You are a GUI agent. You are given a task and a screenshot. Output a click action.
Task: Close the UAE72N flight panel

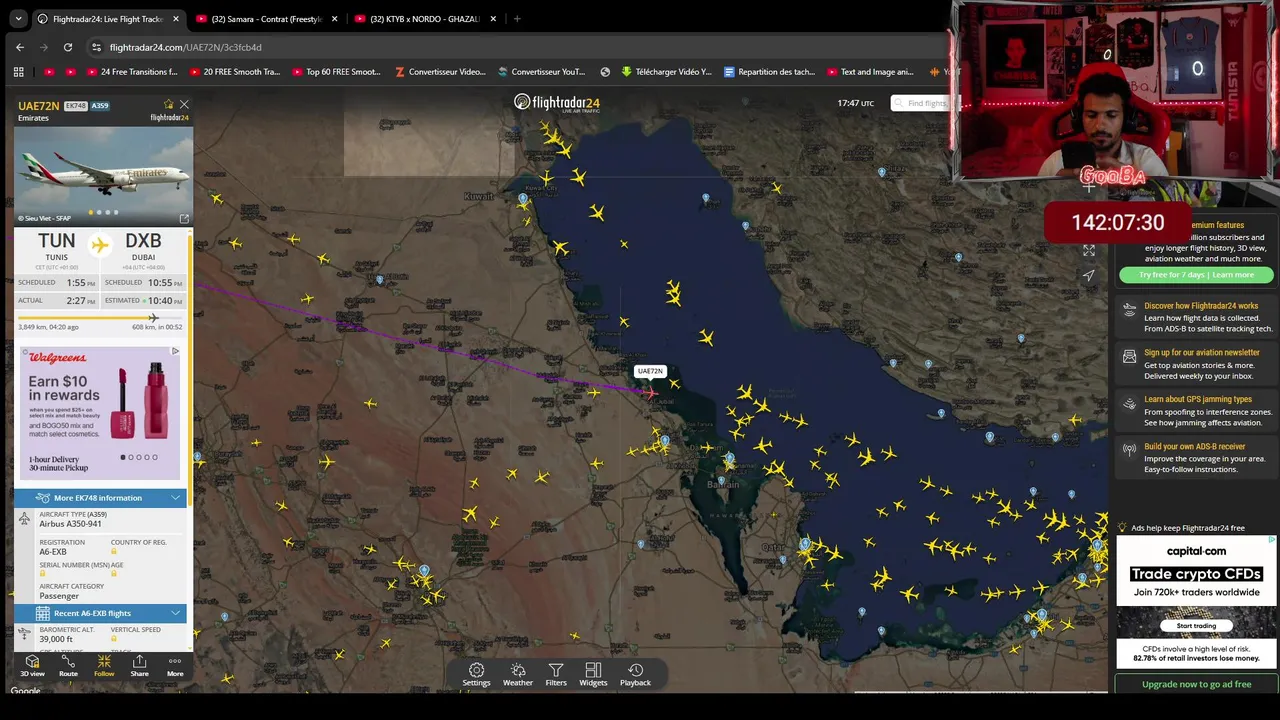(x=184, y=104)
